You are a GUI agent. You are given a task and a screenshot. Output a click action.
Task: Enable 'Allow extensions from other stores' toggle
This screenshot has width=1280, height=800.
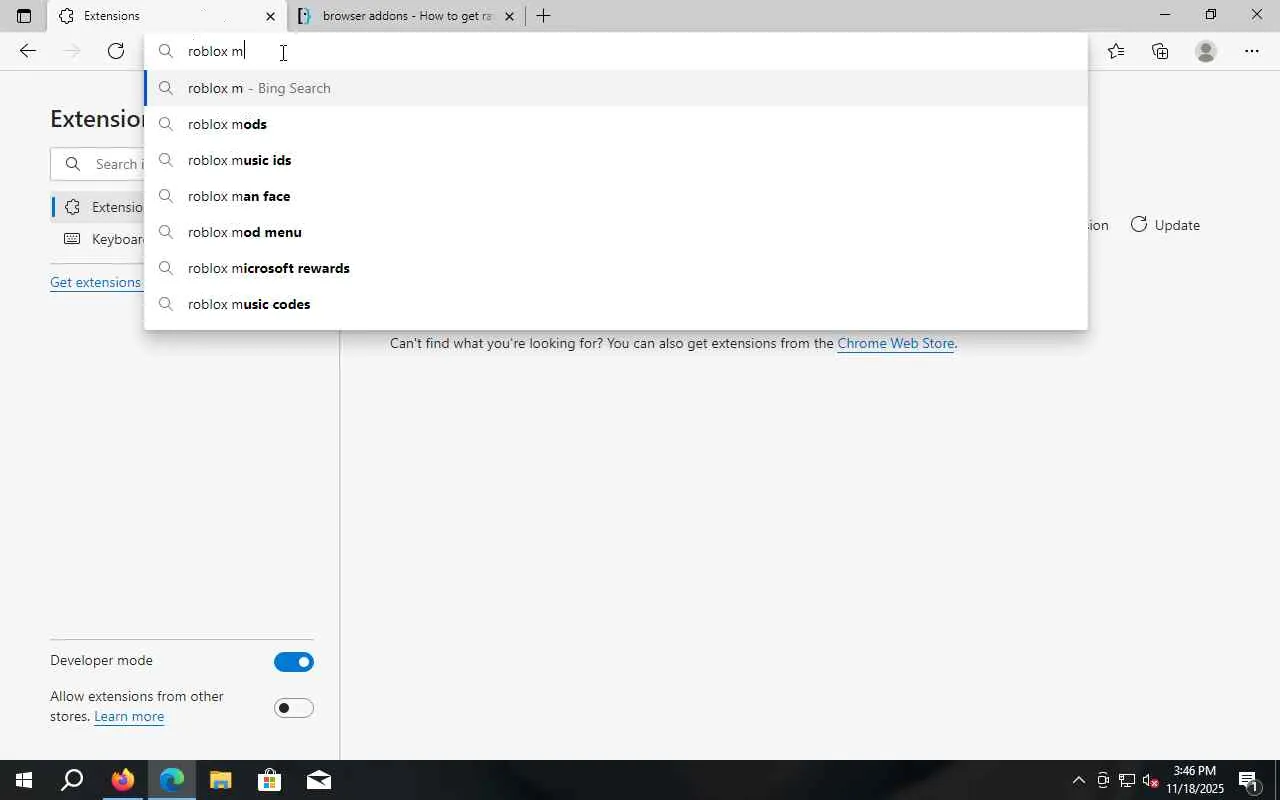[x=294, y=708]
